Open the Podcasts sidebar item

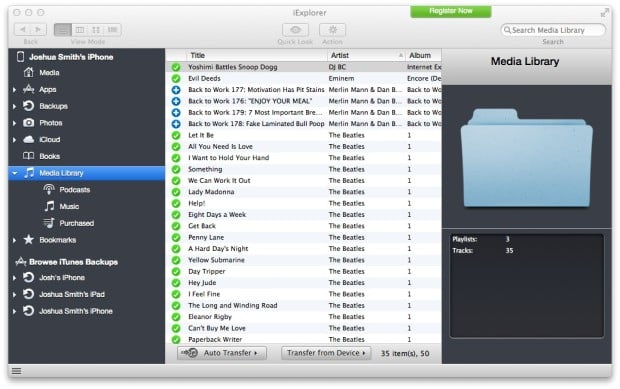click(x=74, y=190)
